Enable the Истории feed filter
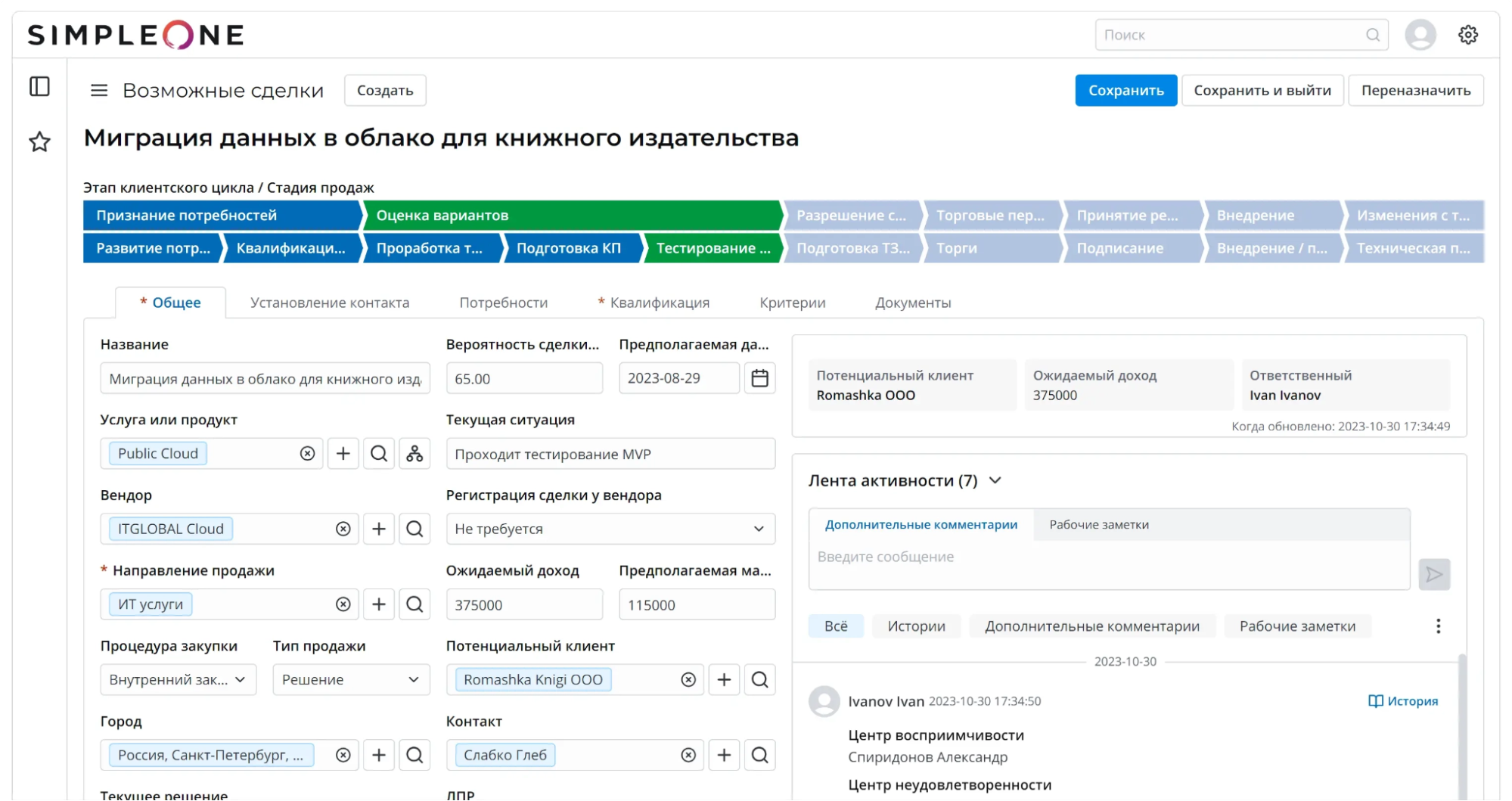This screenshot has height=801, width=1512. 916,626
